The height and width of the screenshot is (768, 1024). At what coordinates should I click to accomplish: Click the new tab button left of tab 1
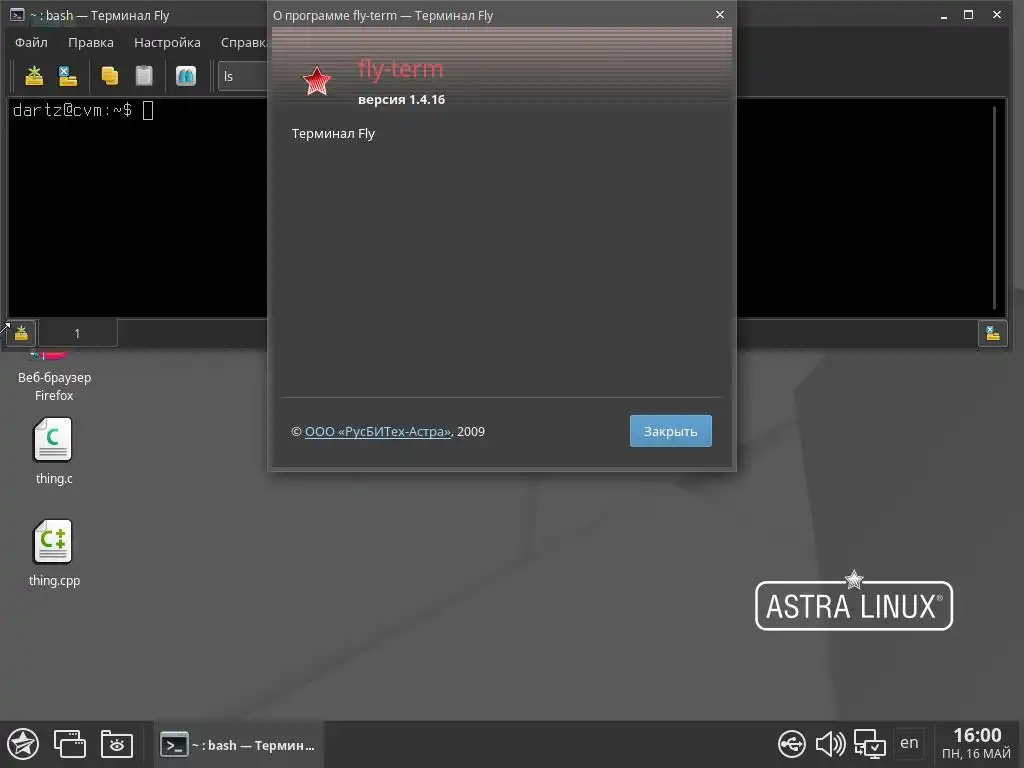click(21, 334)
